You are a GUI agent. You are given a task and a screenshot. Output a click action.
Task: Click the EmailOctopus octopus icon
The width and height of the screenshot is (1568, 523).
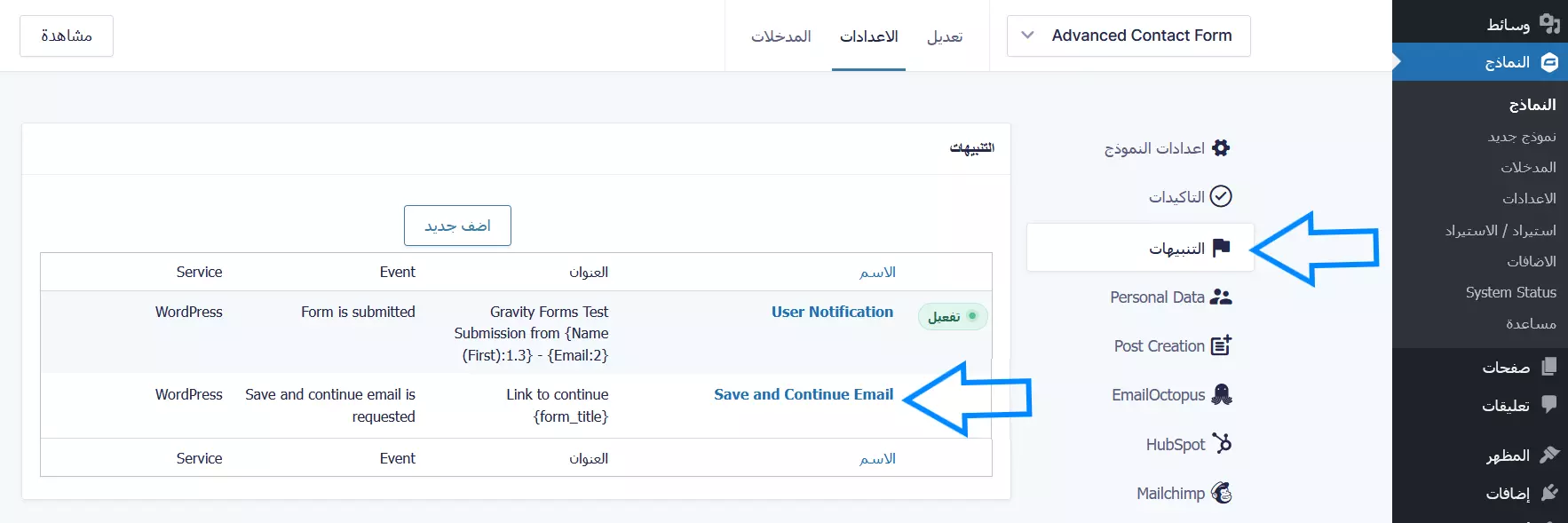(1222, 394)
